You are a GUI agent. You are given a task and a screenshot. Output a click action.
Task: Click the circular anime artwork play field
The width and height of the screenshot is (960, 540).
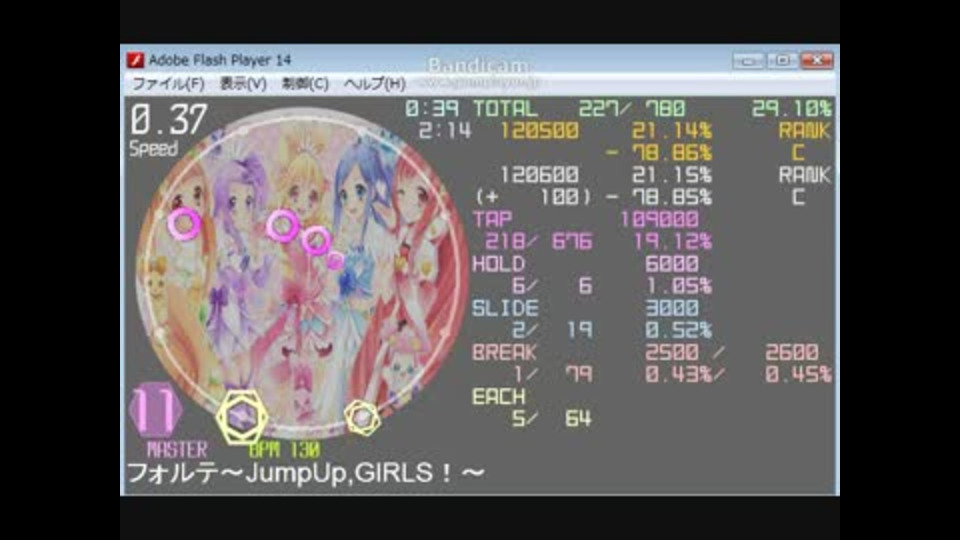(301, 272)
